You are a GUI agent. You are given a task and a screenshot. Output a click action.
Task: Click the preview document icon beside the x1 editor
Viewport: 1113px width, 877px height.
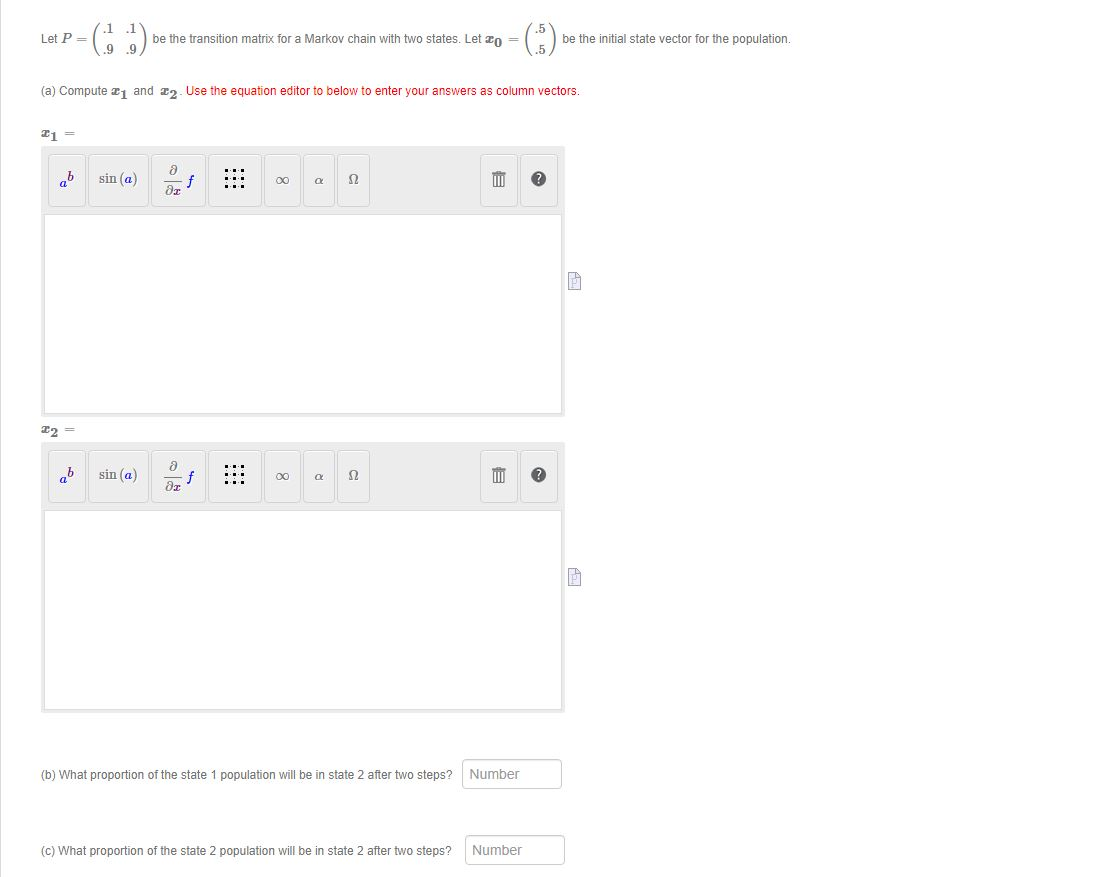pos(574,281)
